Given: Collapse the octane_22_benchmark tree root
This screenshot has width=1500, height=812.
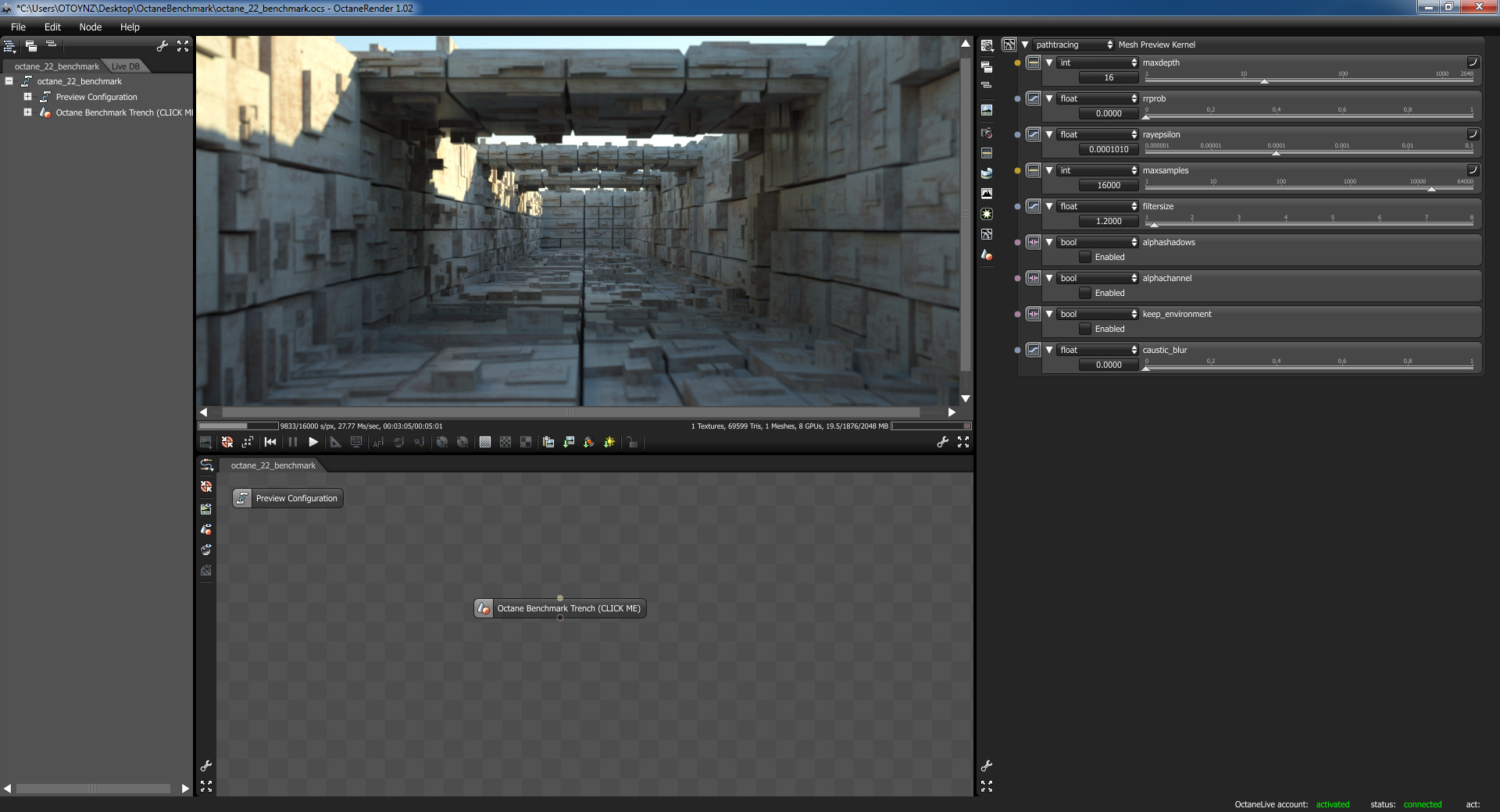Looking at the screenshot, I should pyautogui.click(x=9, y=81).
